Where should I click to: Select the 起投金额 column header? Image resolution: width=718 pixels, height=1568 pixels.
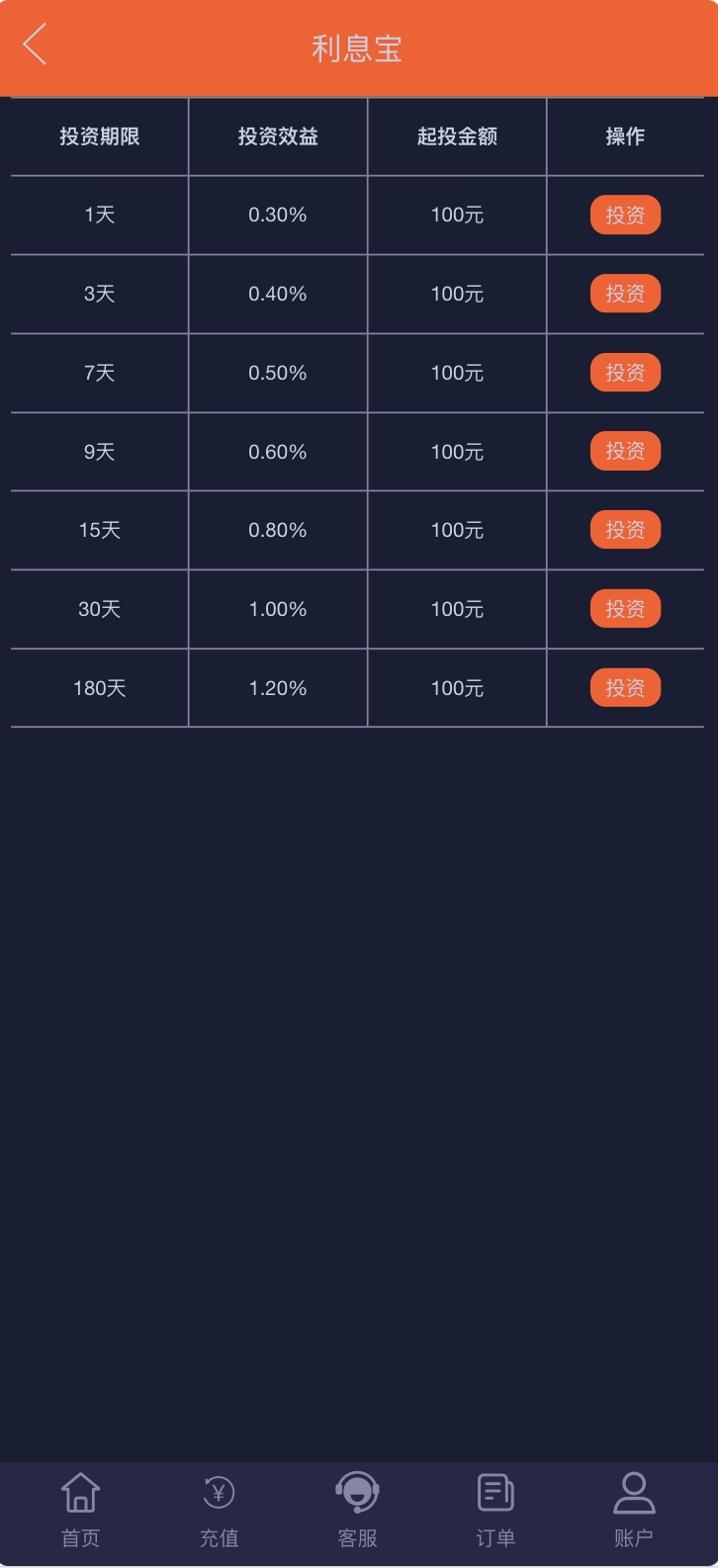click(x=457, y=136)
